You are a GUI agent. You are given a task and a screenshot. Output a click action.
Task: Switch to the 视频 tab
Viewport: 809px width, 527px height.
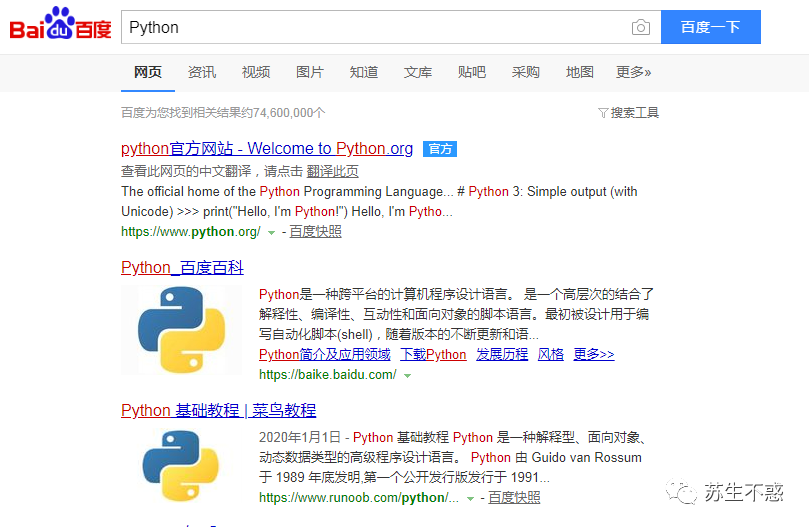[x=256, y=72]
